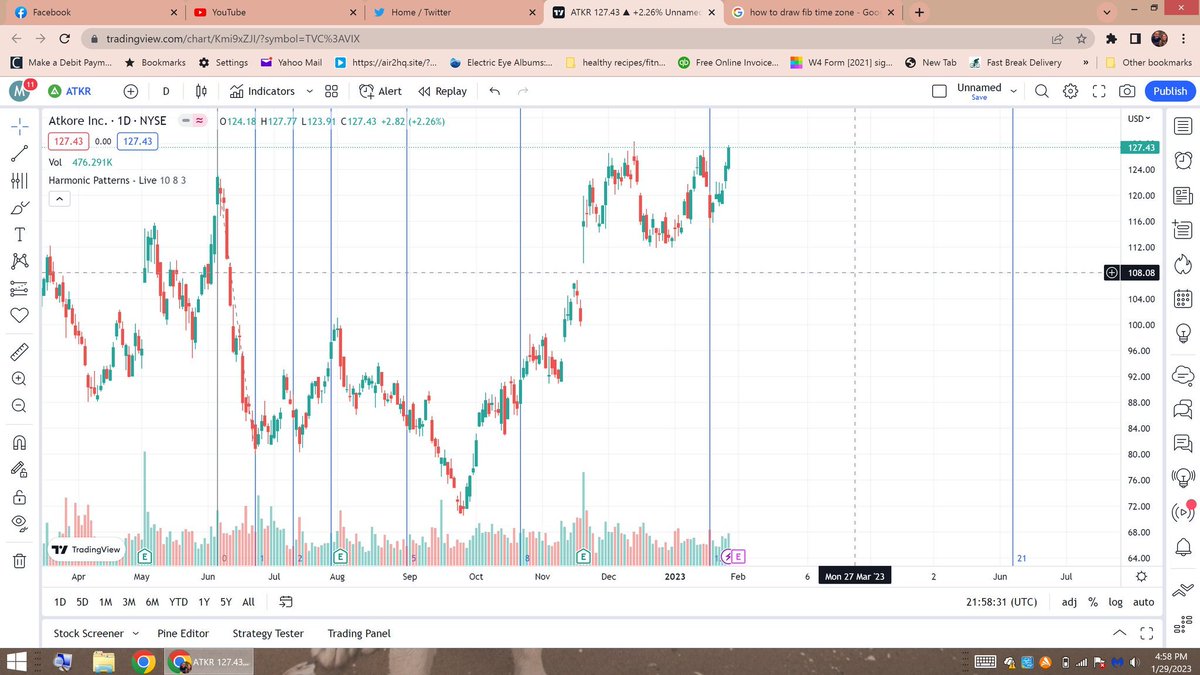Select the layout setup square icon
The height and width of the screenshot is (675, 1200).
939,91
